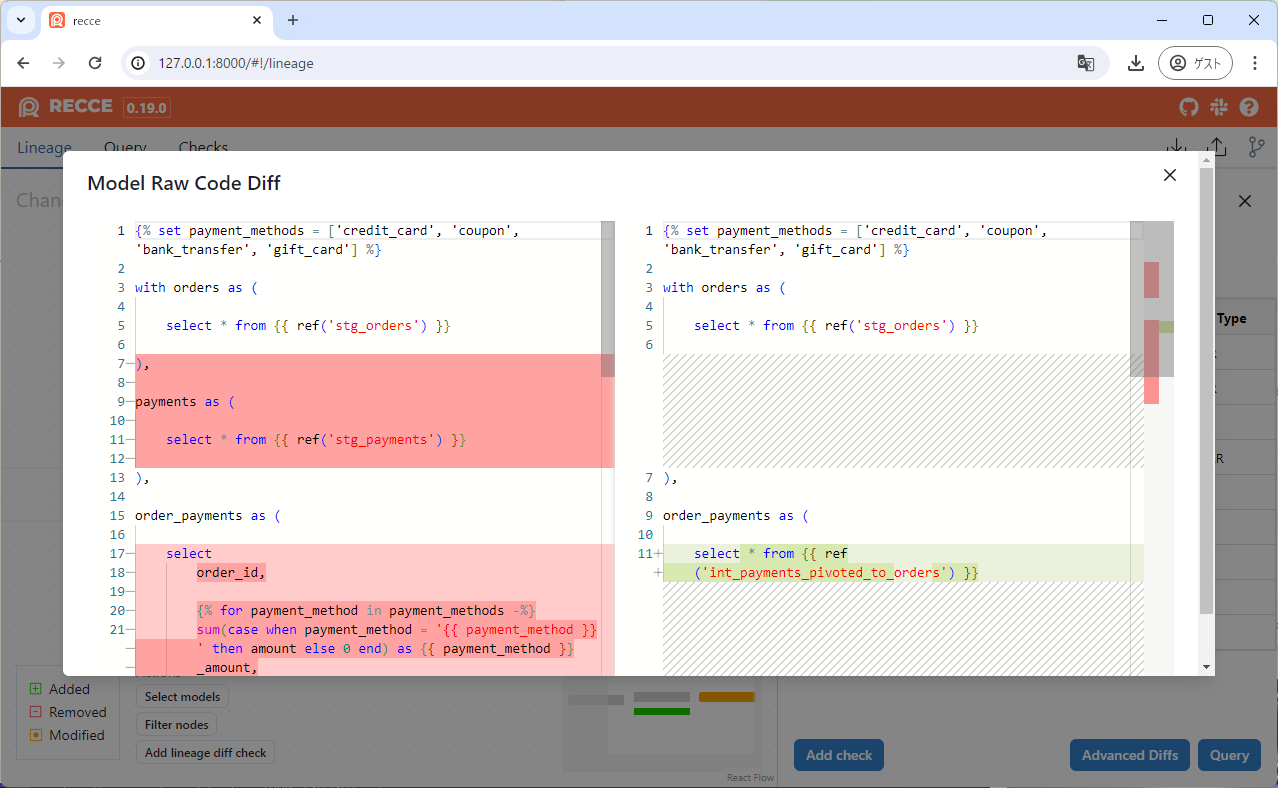
Task: Open Chrome's three-dot menu
Action: (1255, 62)
